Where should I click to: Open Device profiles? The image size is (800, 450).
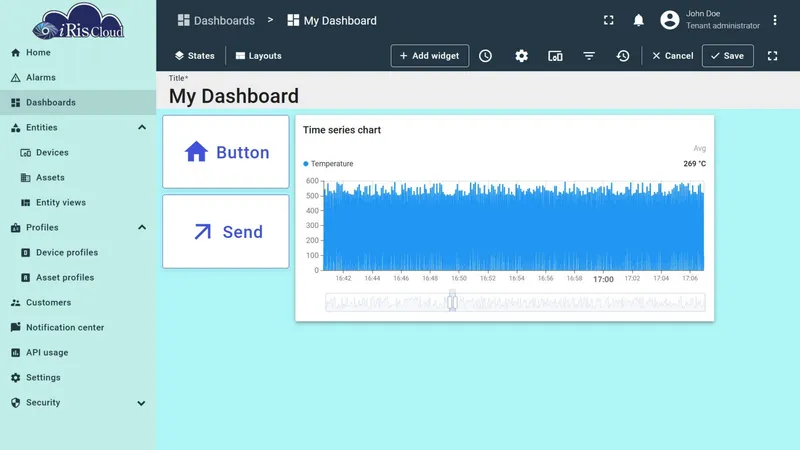pos(78,253)
